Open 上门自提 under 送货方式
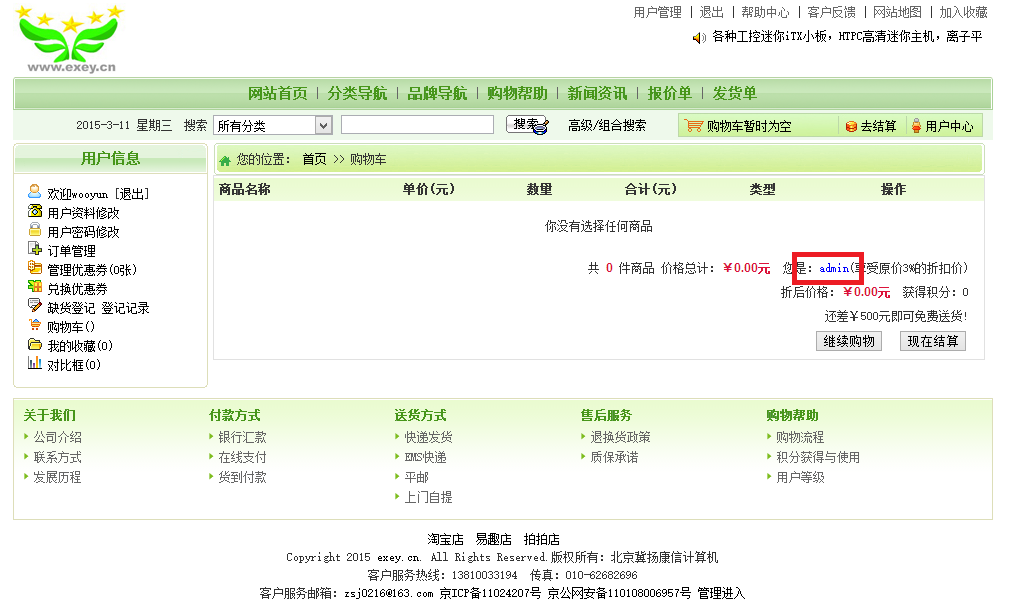Viewport: 1023px width, 607px height. click(428, 497)
